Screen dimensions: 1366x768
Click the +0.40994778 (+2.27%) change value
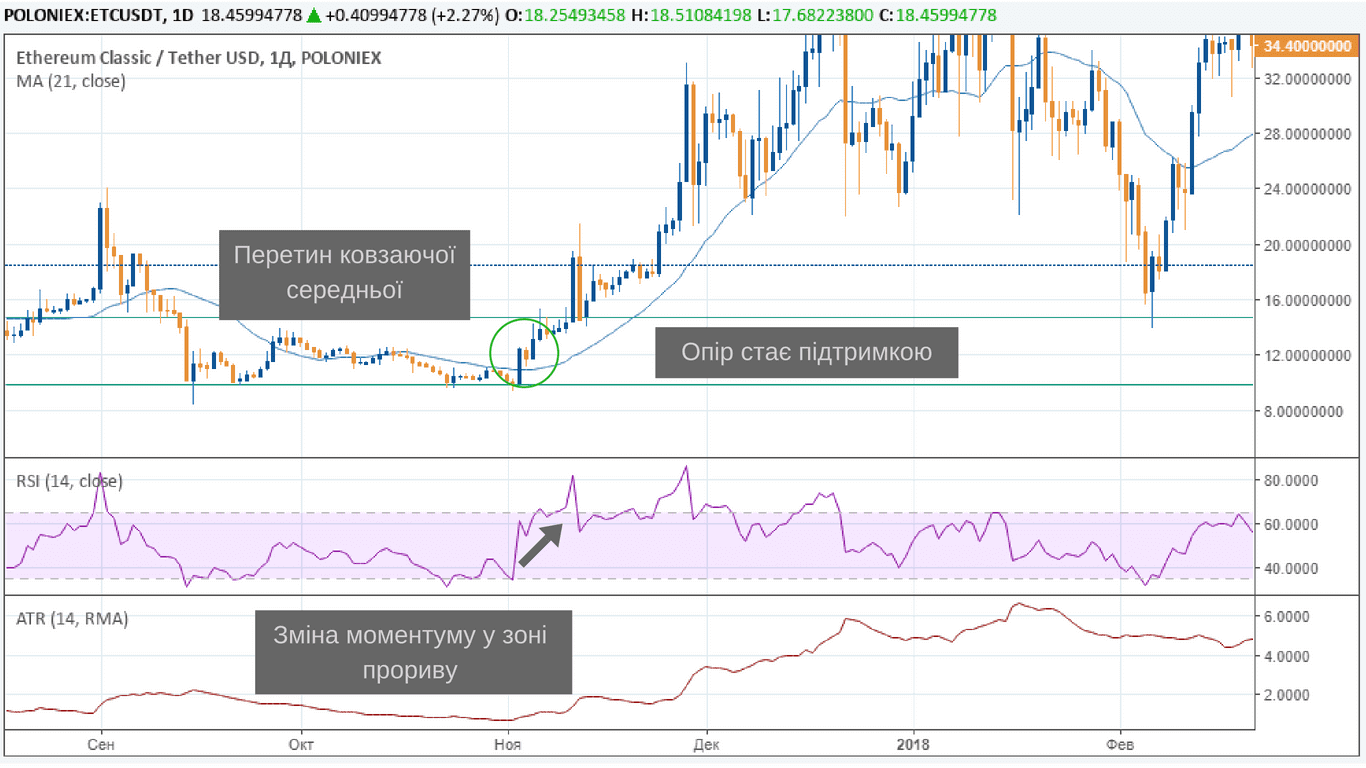pyautogui.click(x=412, y=16)
